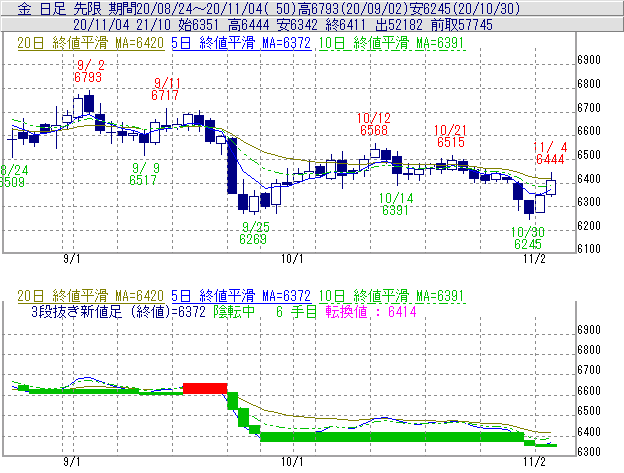Image resolution: width=624 pixels, height=473 pixels.
Task: Click the long green bar in lower chart
Action: click(x=392, y=436)
